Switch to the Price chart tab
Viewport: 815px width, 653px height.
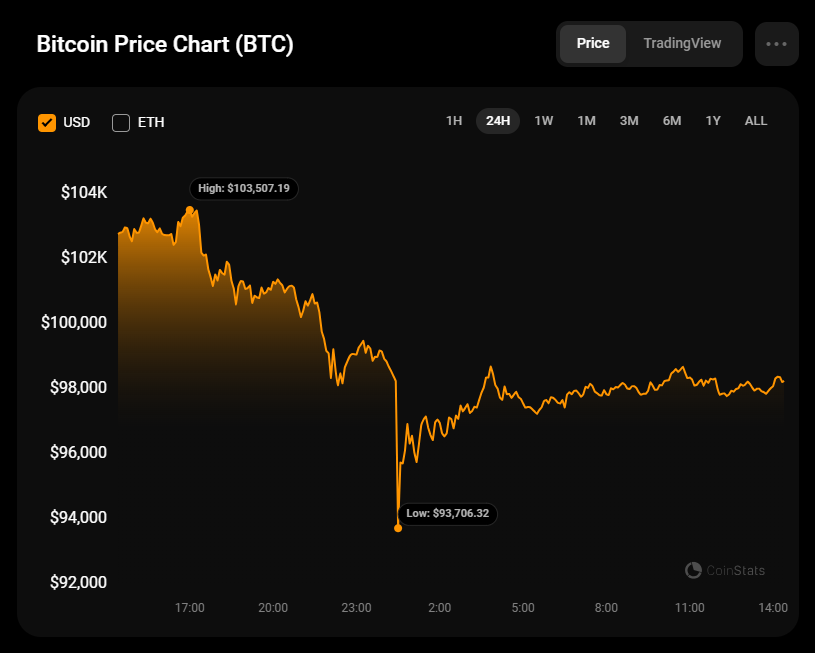click(x=593, y=44)
